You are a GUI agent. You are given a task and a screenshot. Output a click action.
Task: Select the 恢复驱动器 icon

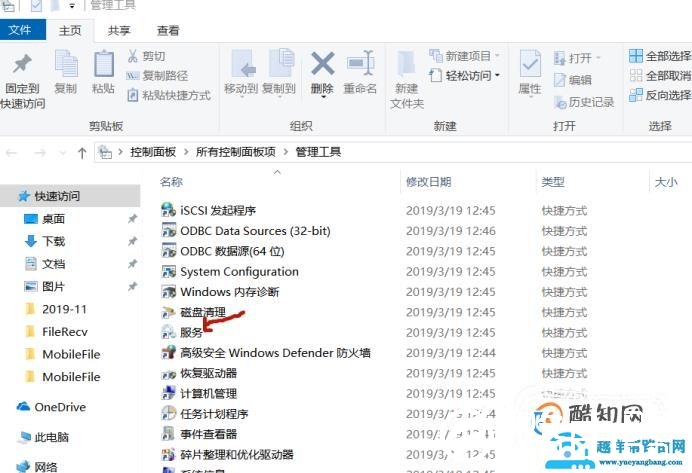click(169, 373)
